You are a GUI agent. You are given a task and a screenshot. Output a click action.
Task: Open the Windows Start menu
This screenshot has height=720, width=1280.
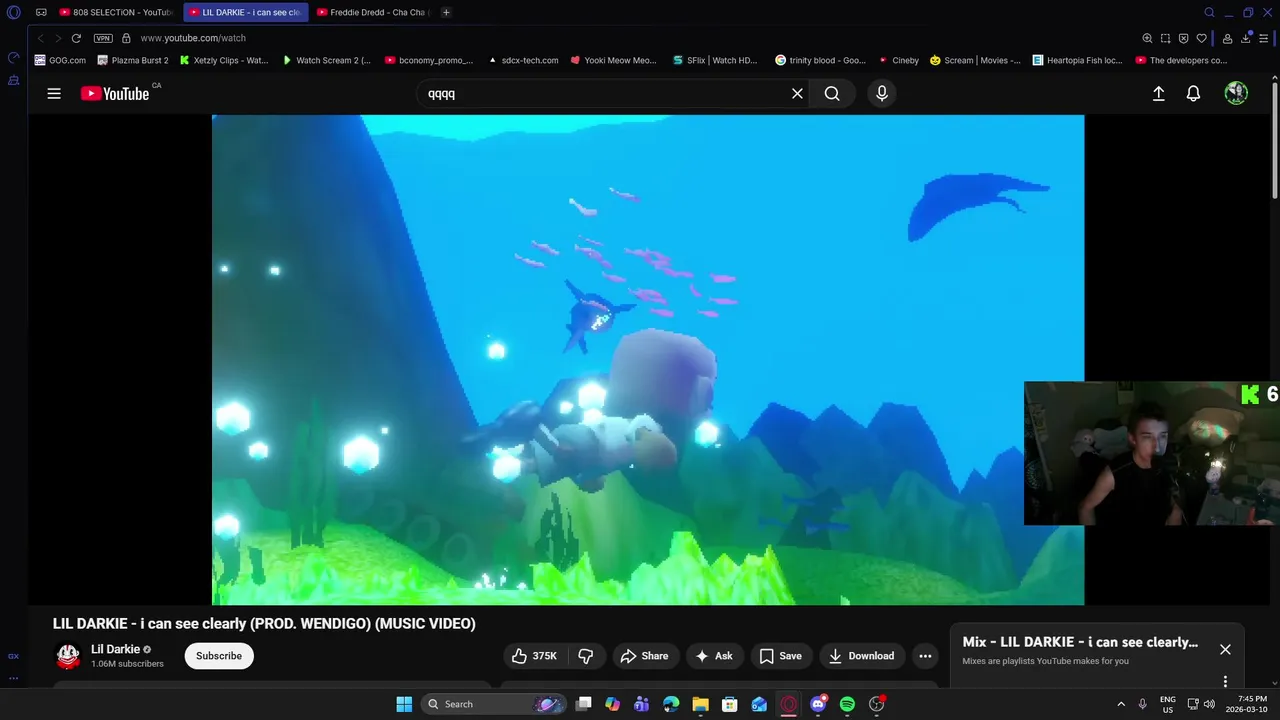click(x=404, y=704)
